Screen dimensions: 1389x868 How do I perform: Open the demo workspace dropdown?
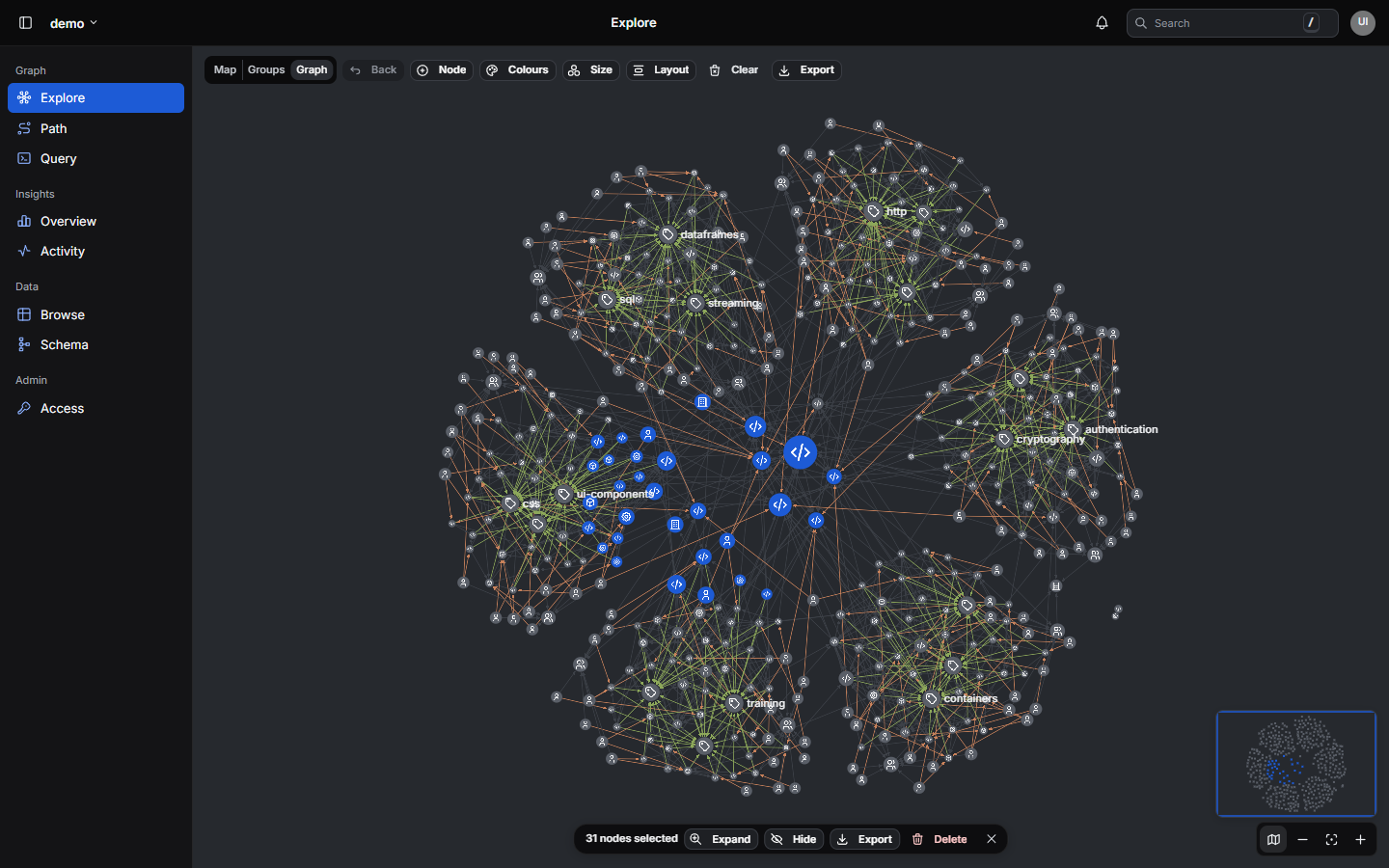[73, 23]
